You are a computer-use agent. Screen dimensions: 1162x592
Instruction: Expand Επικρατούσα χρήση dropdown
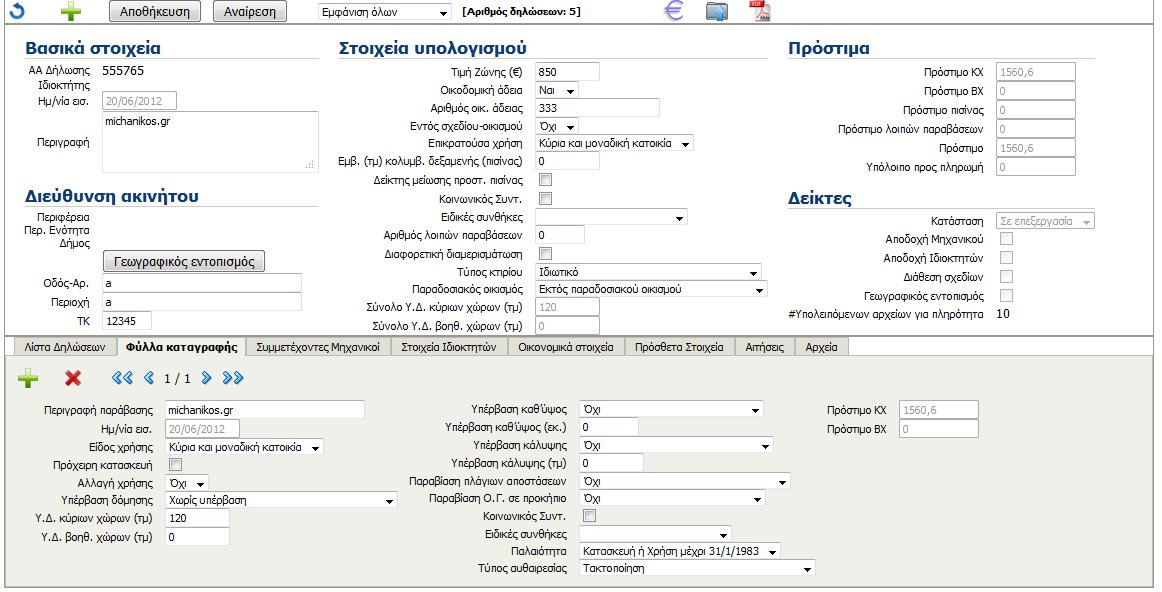click(614, 144)
